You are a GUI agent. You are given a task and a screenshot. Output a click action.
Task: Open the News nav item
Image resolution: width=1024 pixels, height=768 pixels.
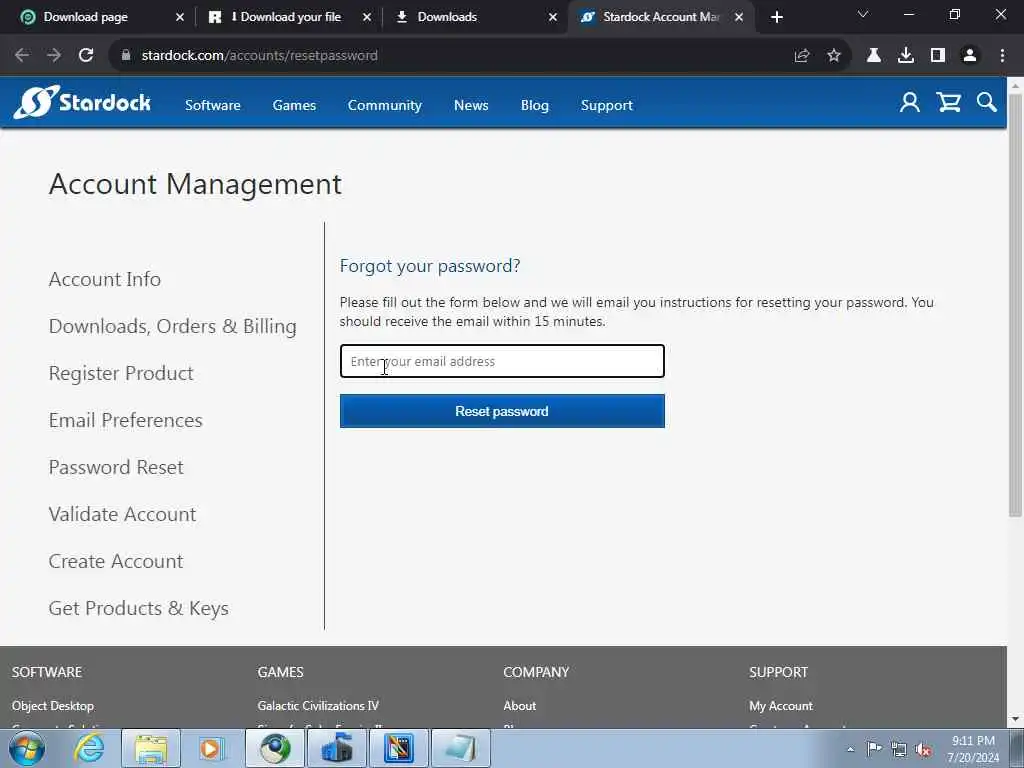click(471, 105)
